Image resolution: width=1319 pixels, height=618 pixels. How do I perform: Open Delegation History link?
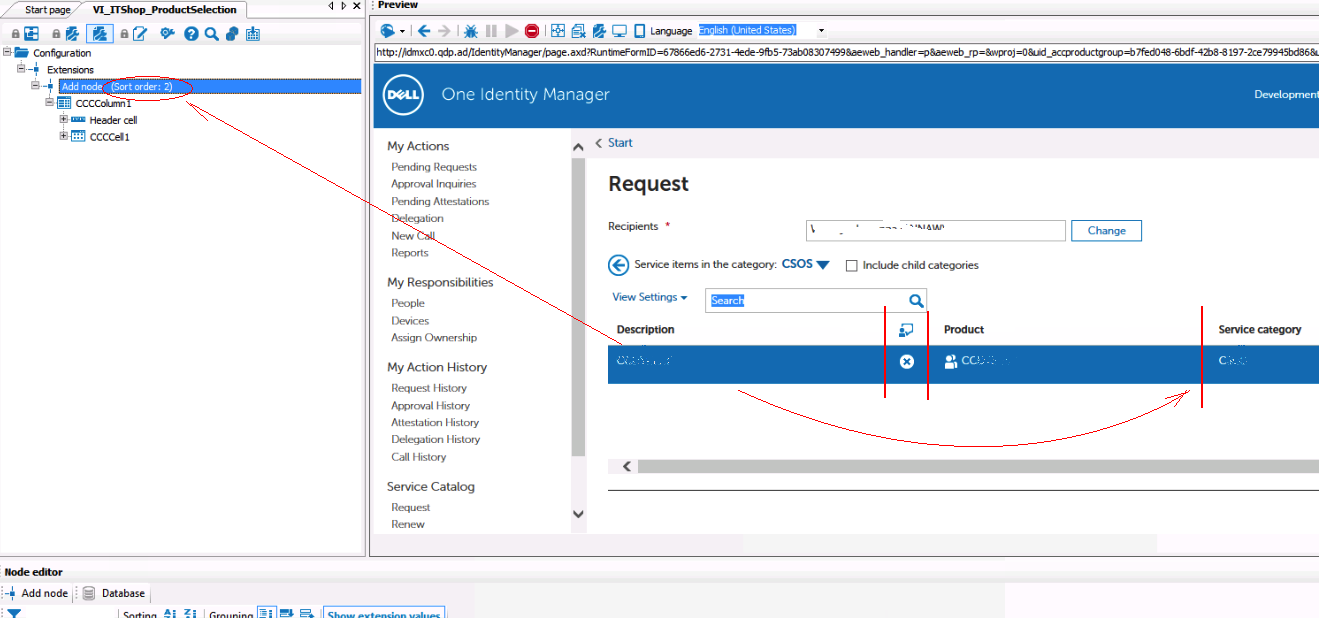click(436, 440)
